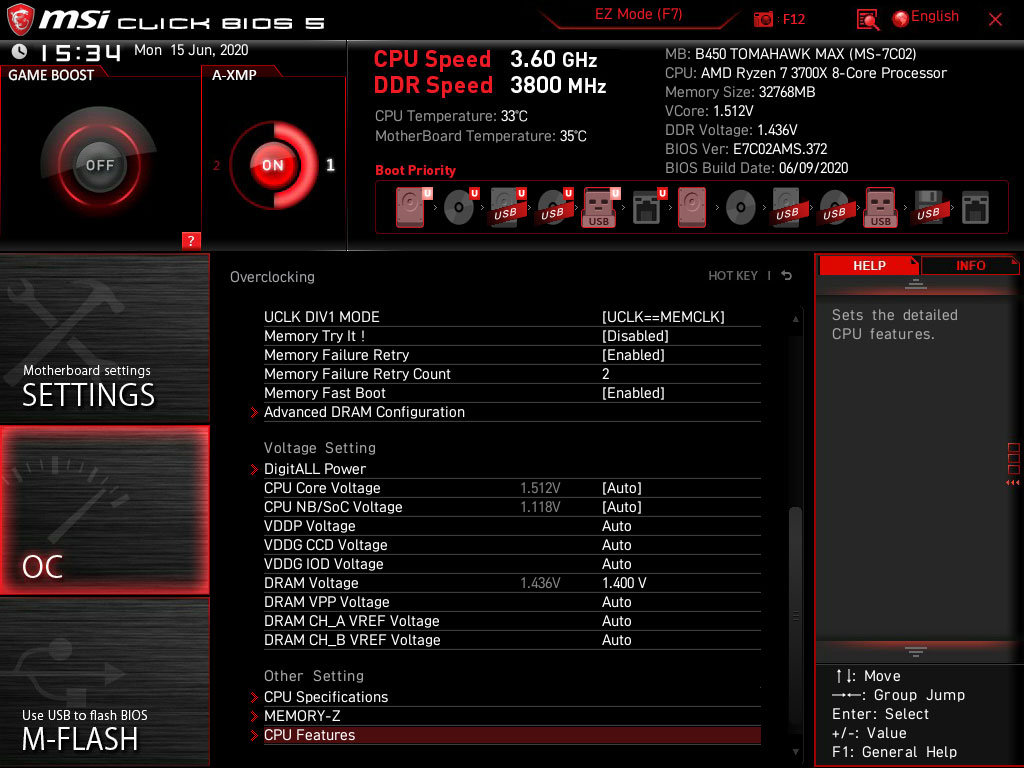Open the Game Boost help question mark
The image size is (1024, 768).
193,241
